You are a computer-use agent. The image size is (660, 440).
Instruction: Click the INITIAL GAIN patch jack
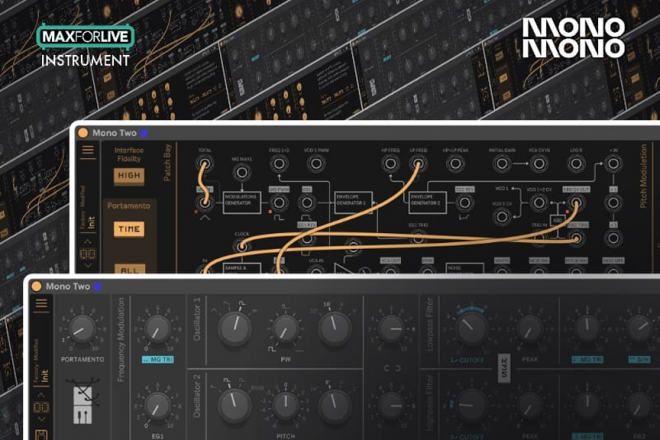502,164
